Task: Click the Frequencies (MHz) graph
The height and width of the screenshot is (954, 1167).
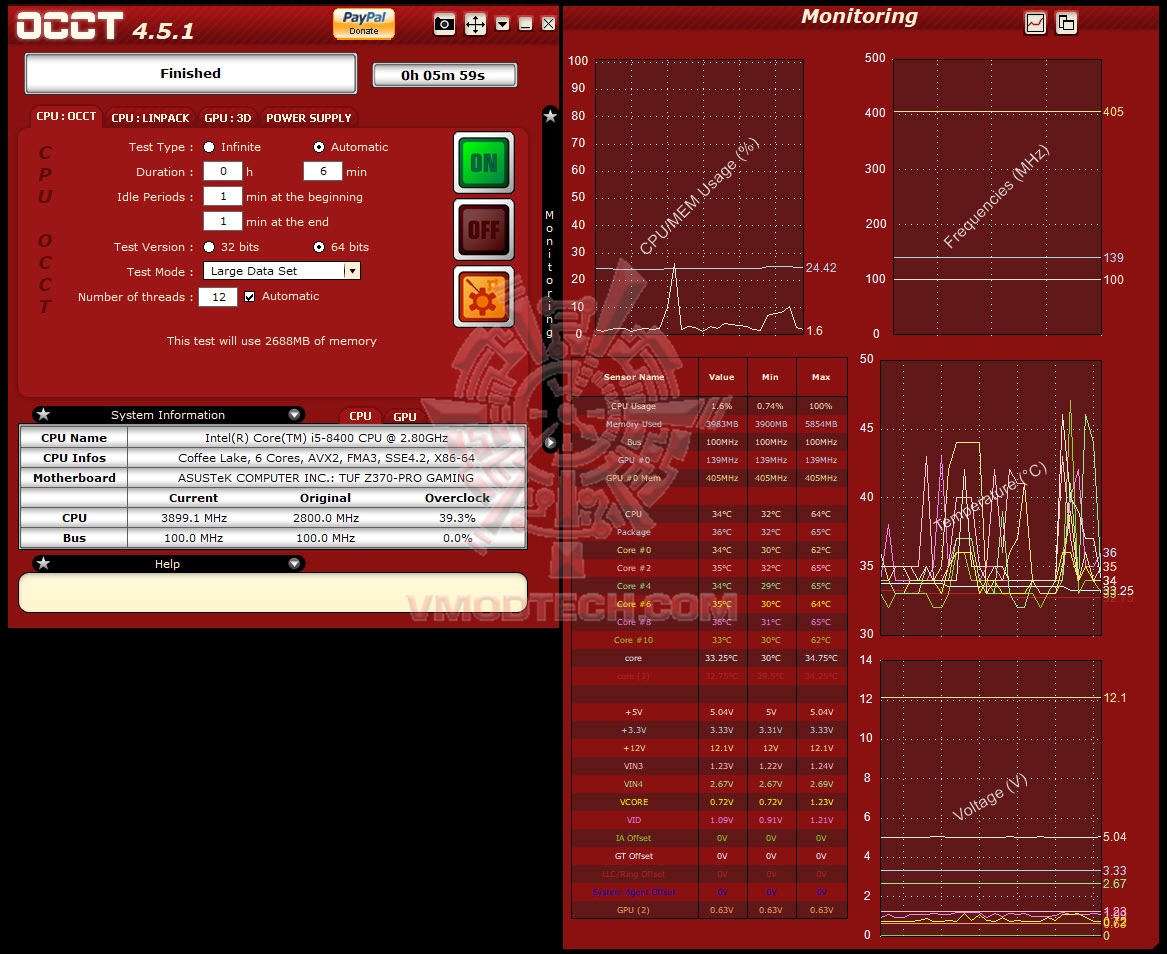Action: [997, 196]
